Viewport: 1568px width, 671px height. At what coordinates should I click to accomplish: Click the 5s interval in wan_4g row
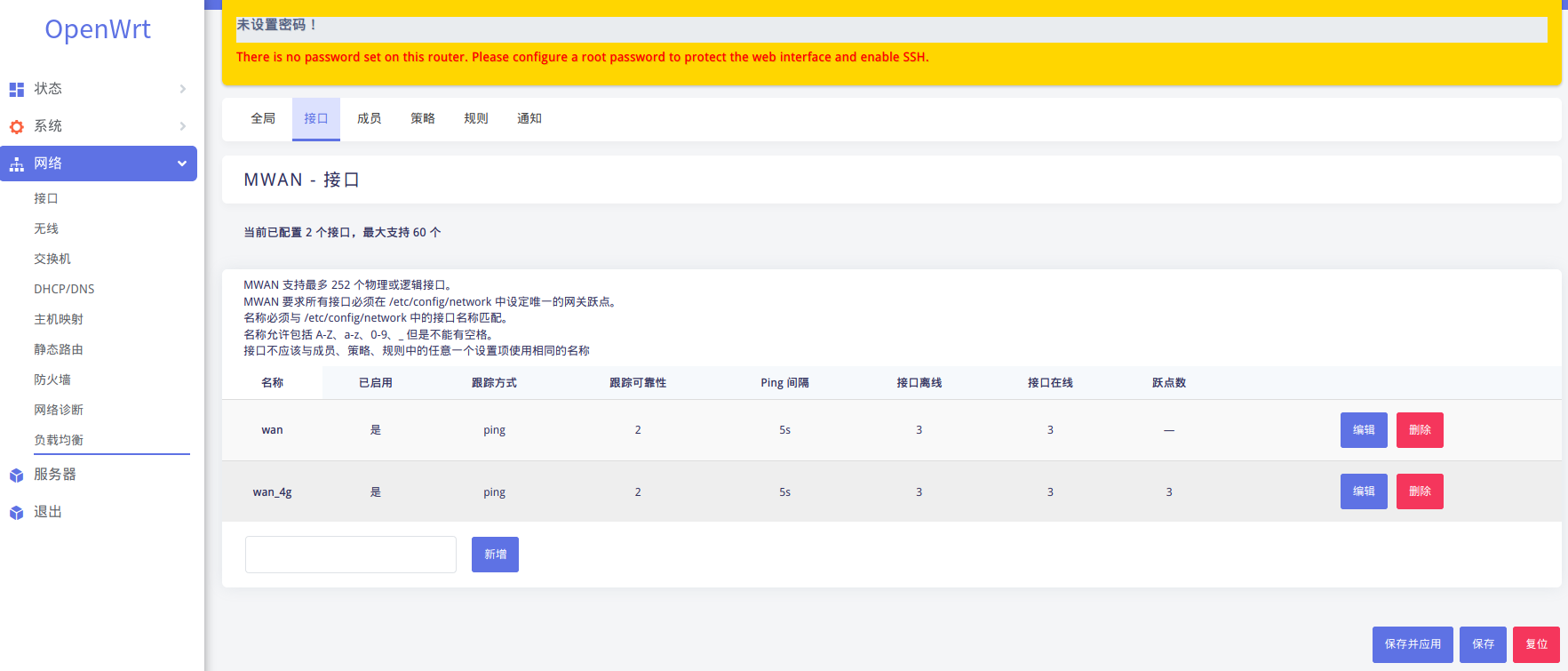click(x=784, y=492)
